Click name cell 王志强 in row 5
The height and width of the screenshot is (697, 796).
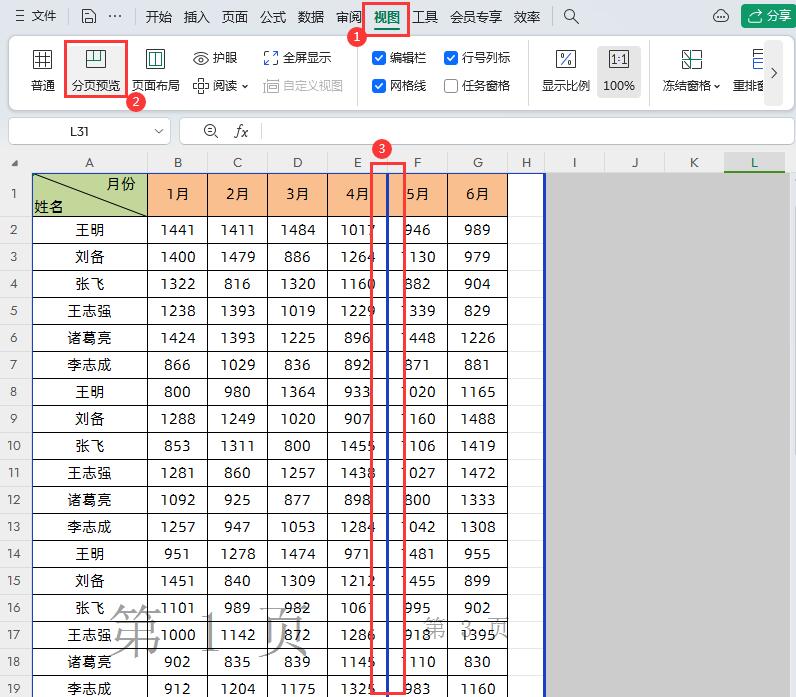(90, 311)
